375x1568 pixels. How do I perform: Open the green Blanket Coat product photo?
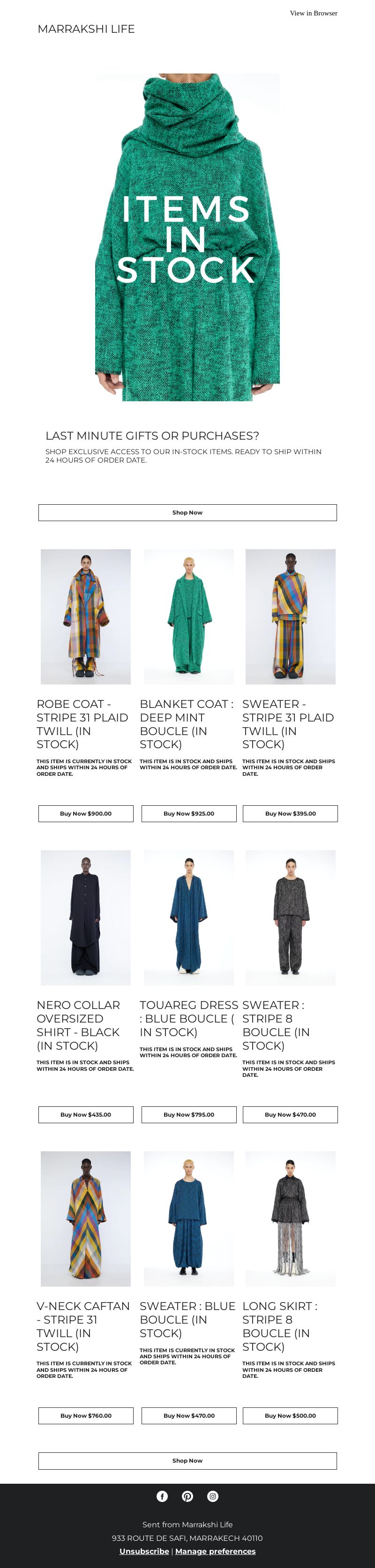click(189, 617)
